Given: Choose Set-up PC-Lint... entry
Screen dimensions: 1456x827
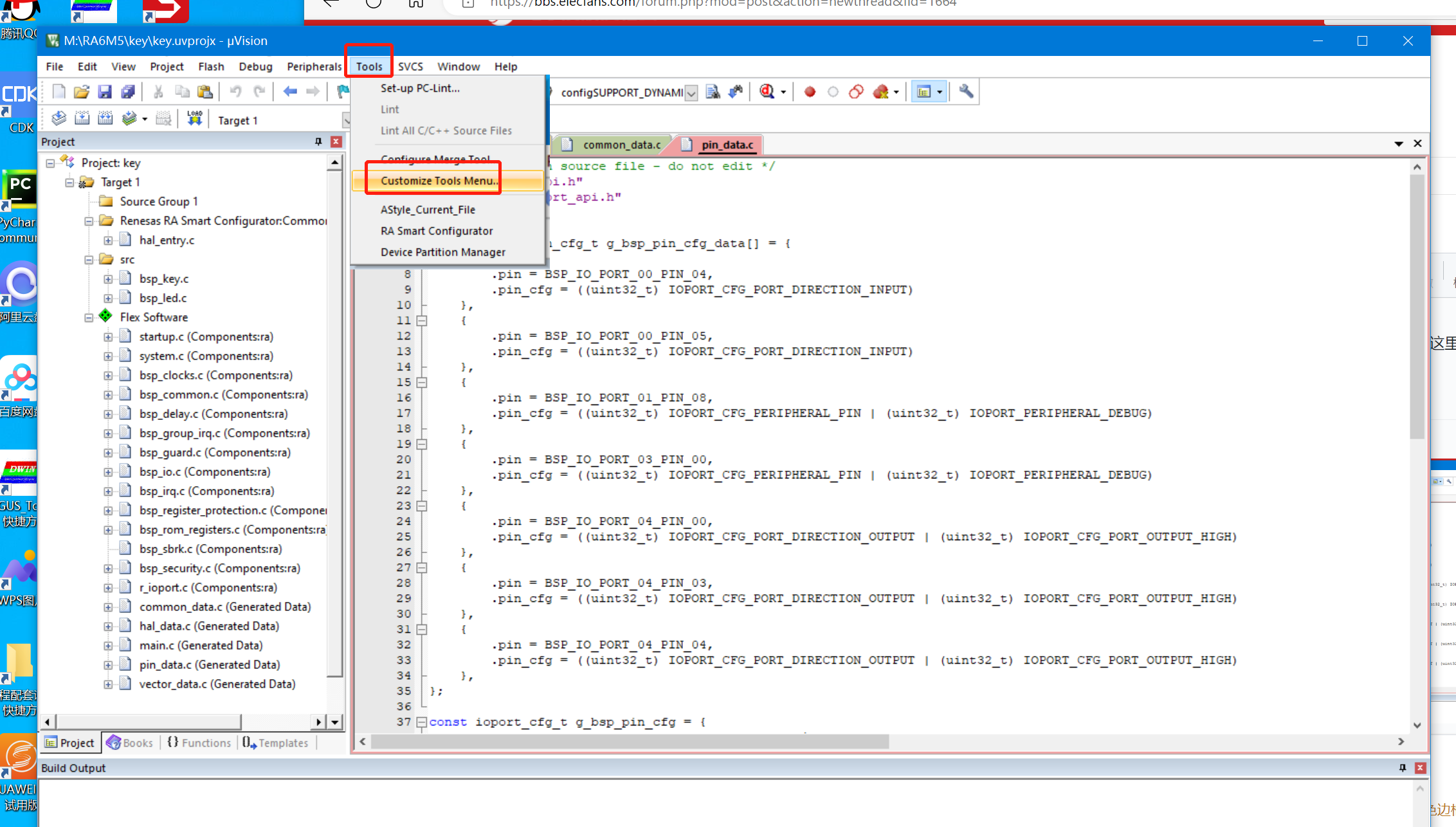Looking at the screenshot, I should click(448, 88).
